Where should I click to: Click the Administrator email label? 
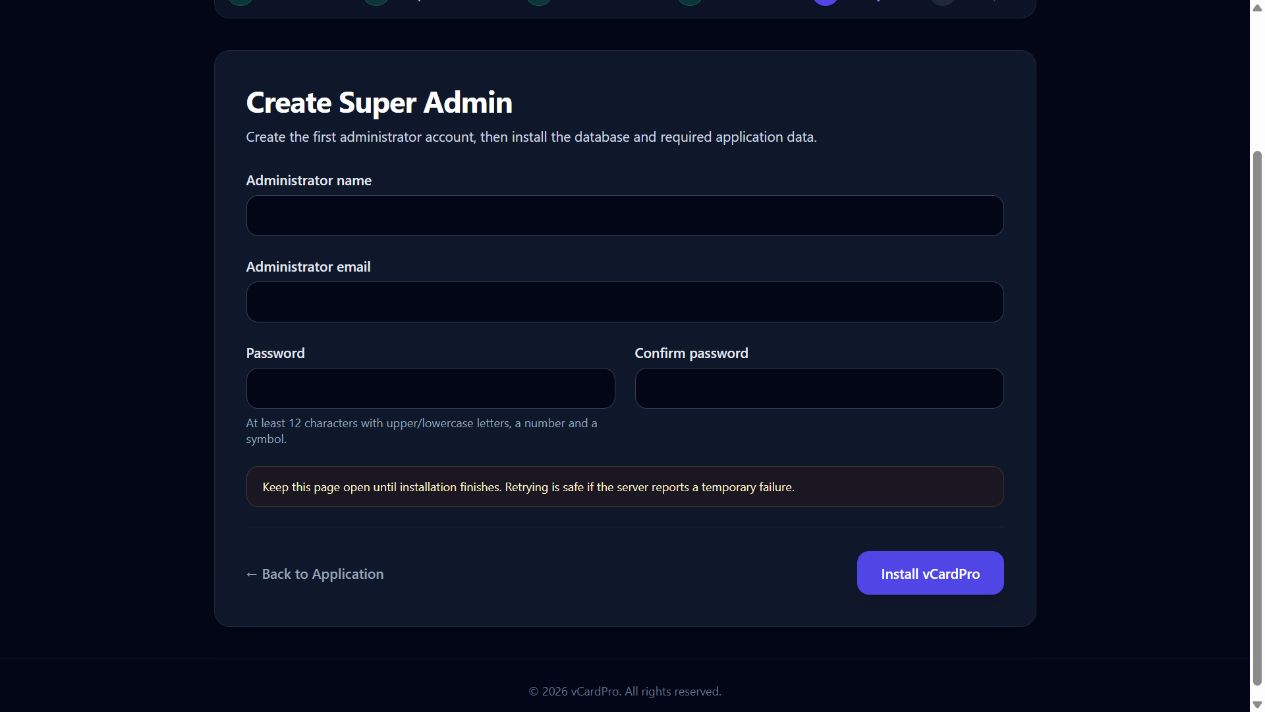coord(308,267)
